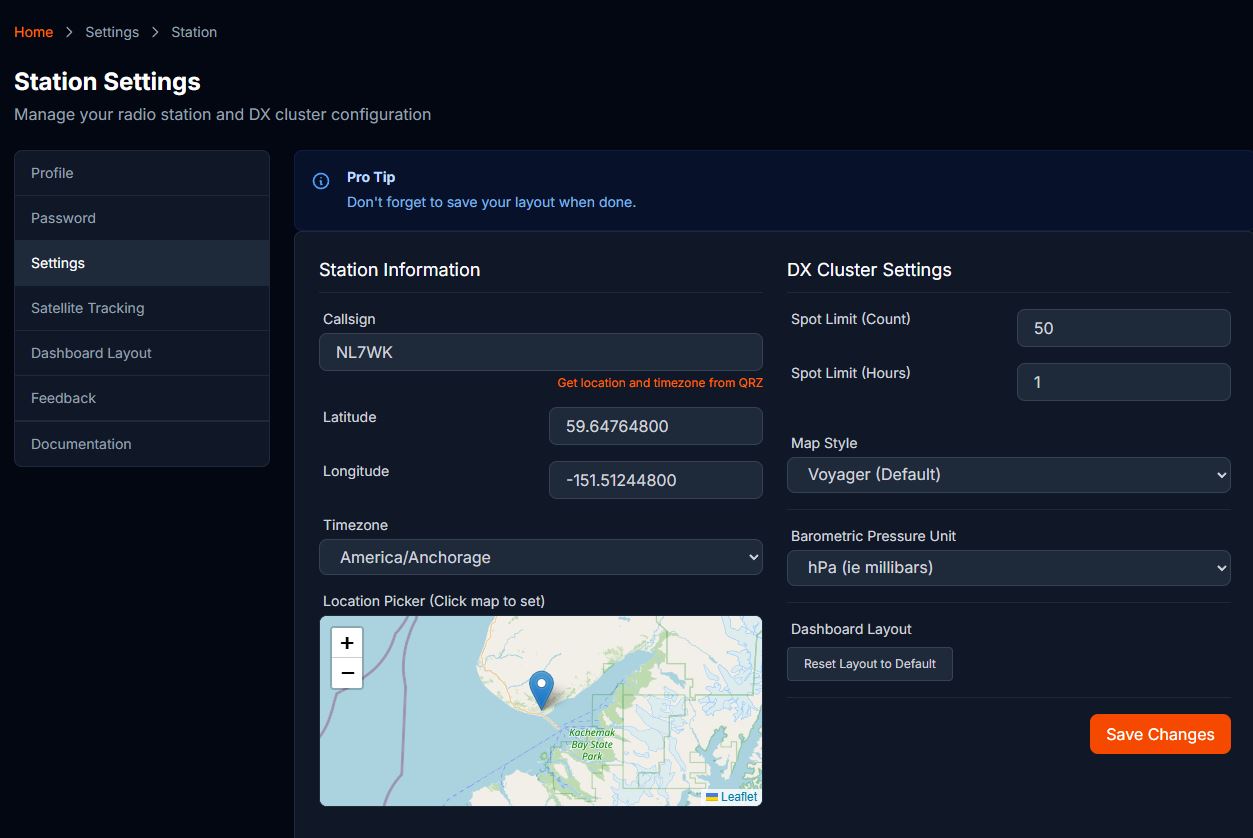Image resolution: width=1253 pixels, height=838 pixels.
Task: Open Documentation in the sidebar
Action: tap(142, 444)
